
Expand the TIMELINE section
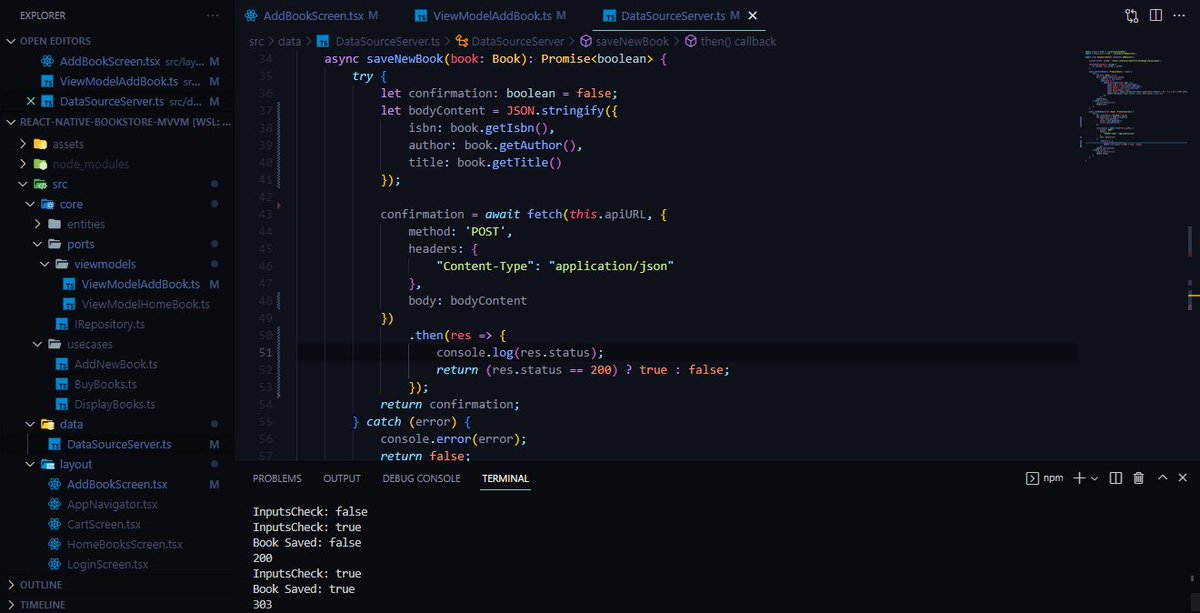(43, 604)
